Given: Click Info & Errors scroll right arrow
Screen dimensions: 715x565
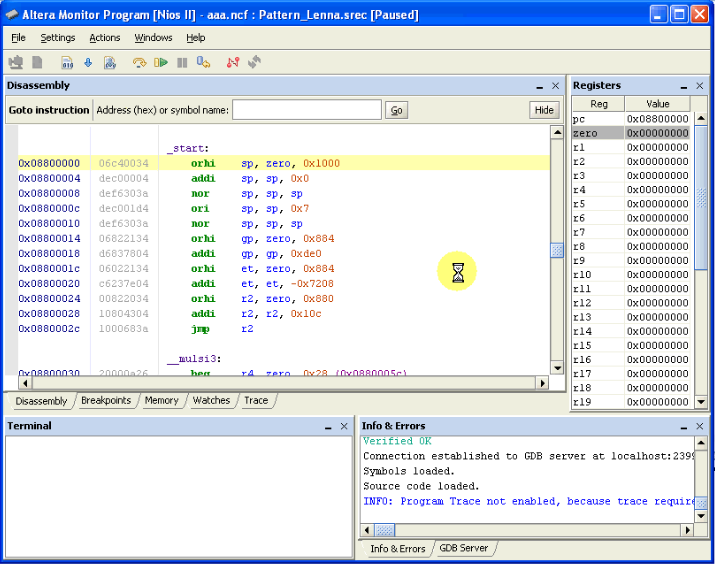Looking at the screenshot, I should click(x=688, y=530).
